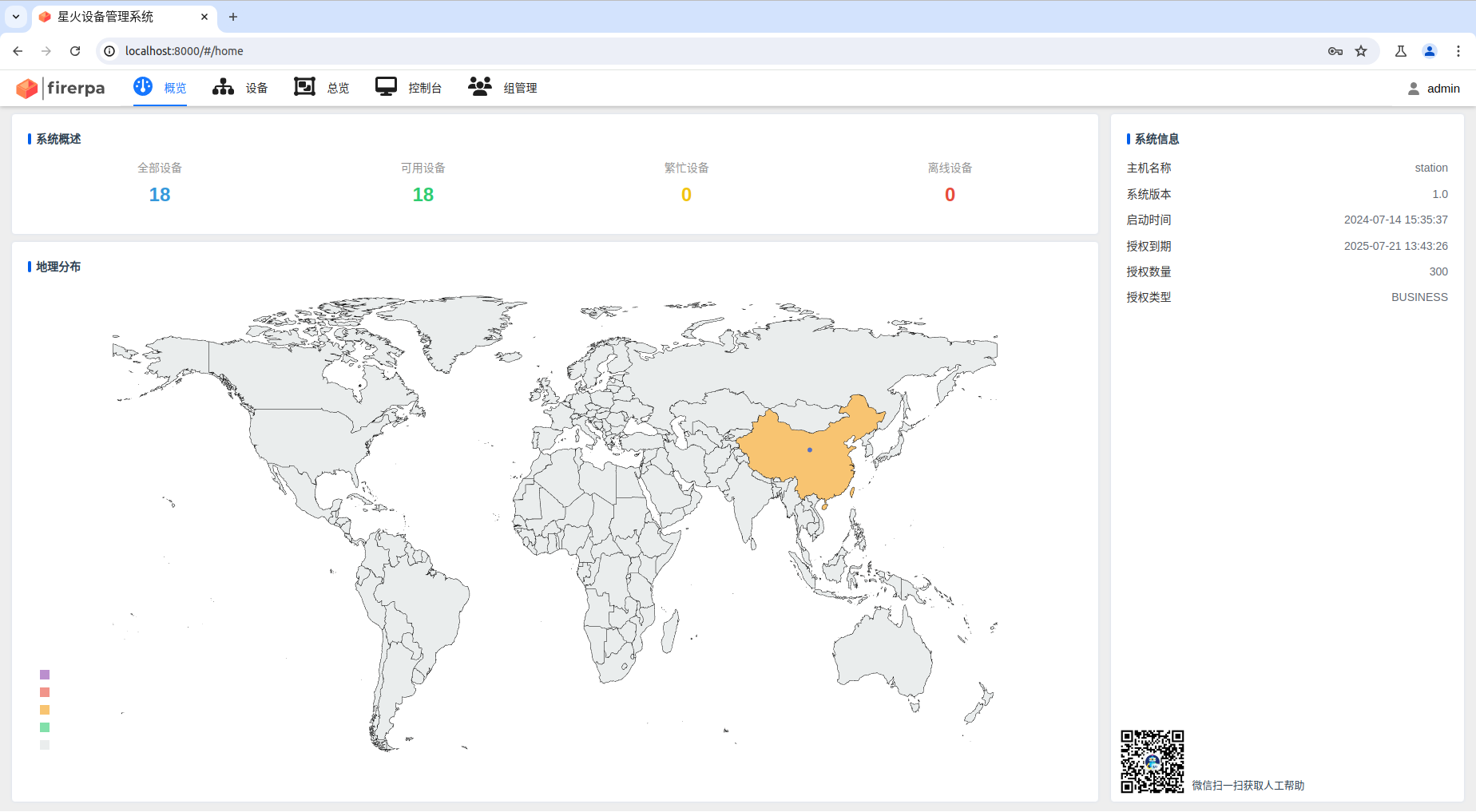Click startup time 2024-07-14 15:35:37

1396,220
